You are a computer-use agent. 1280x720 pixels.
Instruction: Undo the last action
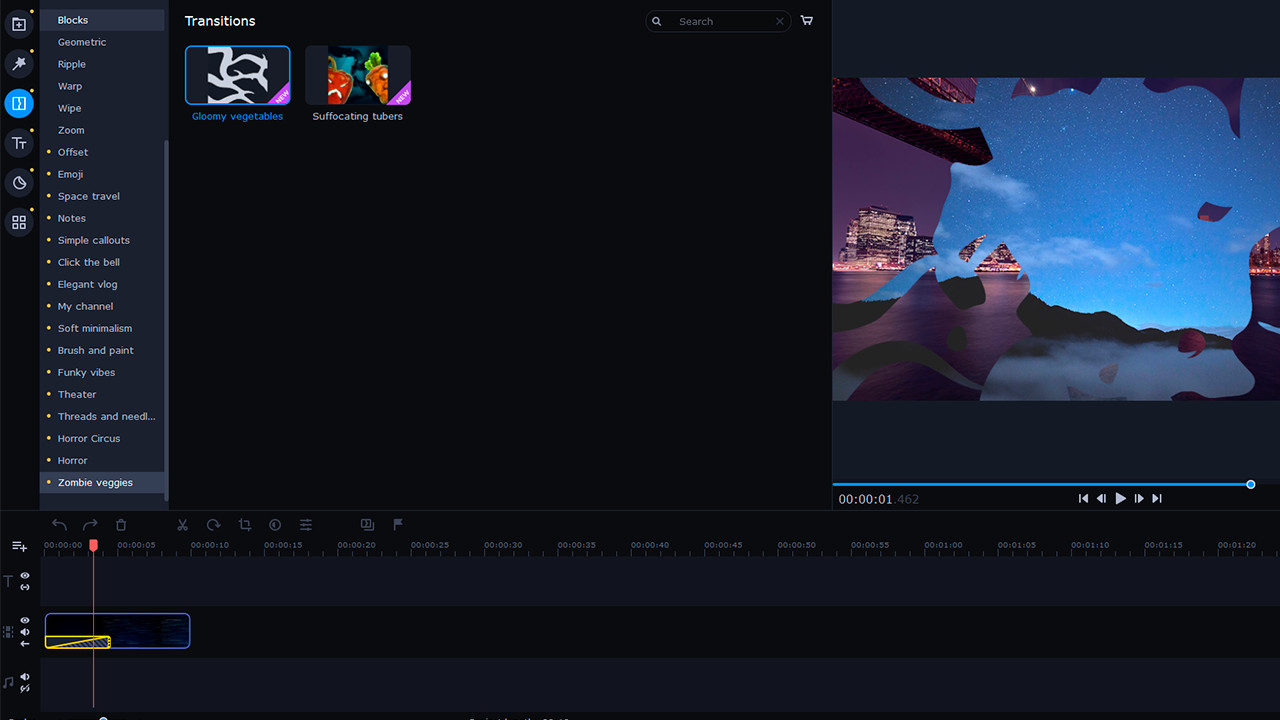pyautogui.click(x=59, y=524)
